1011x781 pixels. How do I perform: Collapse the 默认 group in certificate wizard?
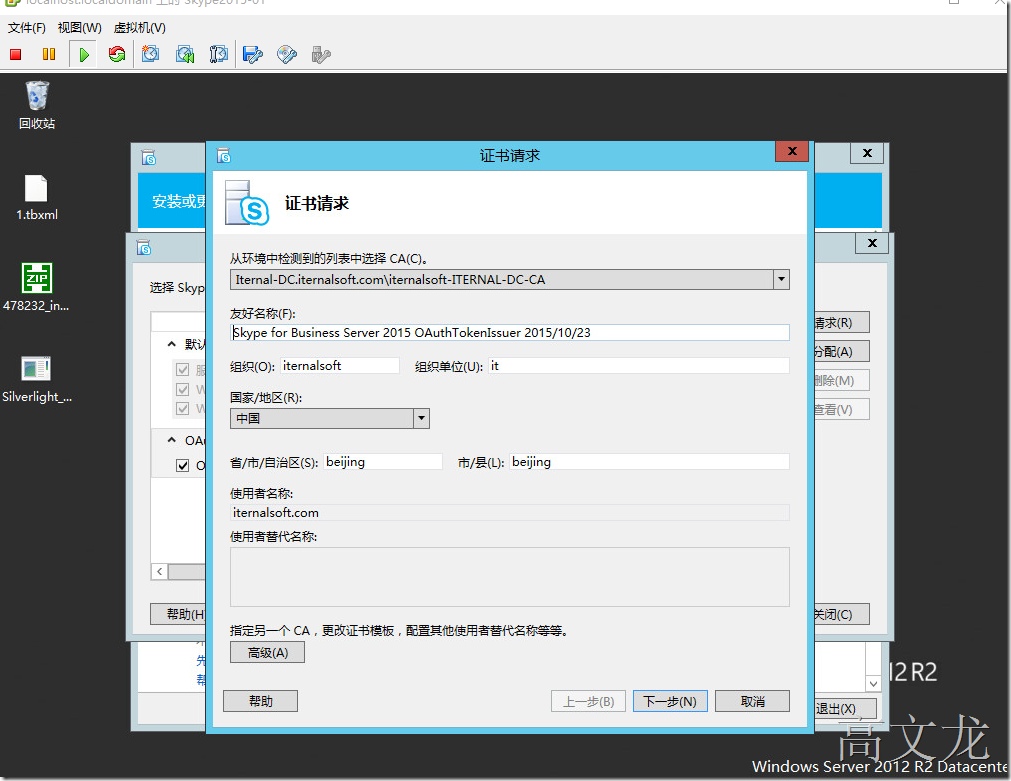pyautogui.click(x=172, y=344)
